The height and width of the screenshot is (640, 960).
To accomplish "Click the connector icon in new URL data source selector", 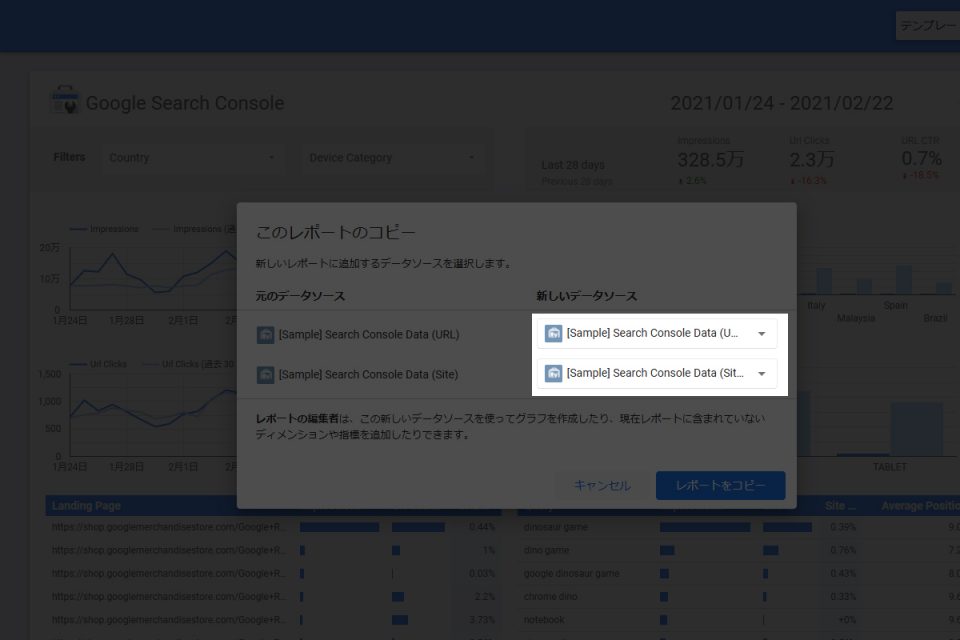I will click(553, 333).
